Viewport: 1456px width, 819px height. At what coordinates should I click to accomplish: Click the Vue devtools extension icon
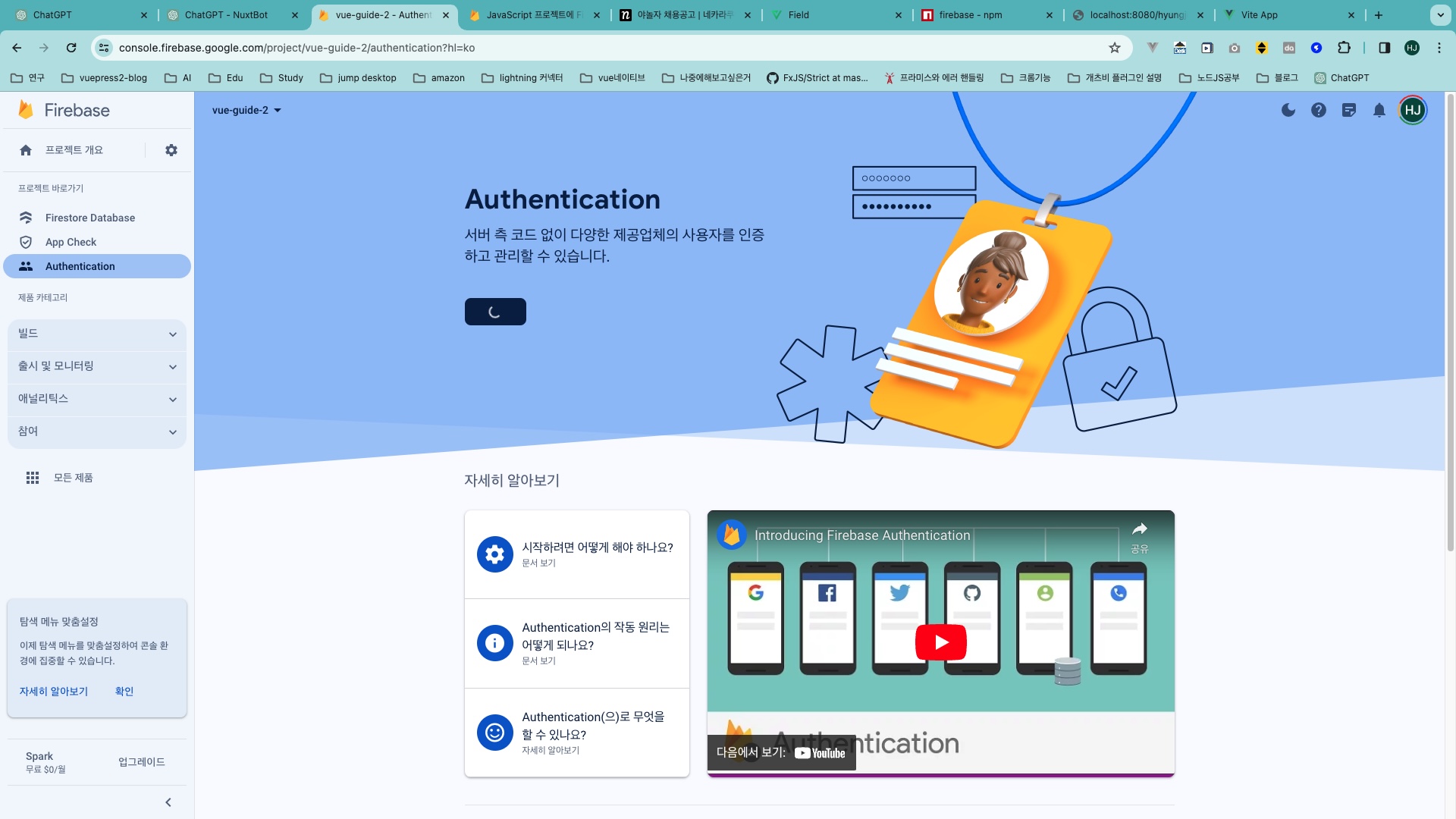coord(1153,48)
